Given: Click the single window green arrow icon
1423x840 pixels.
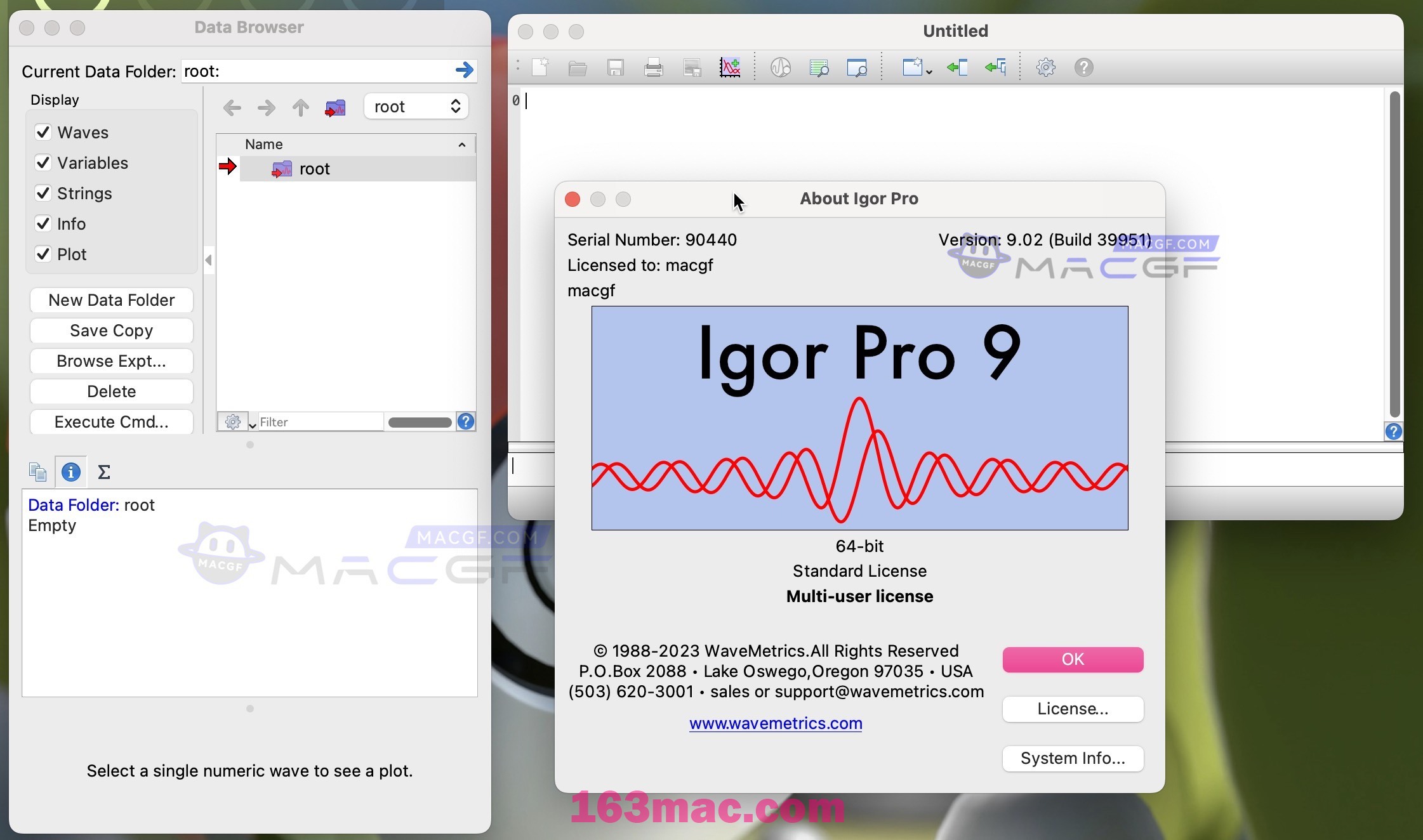Looking at the screenshot, I should point(957,67).
